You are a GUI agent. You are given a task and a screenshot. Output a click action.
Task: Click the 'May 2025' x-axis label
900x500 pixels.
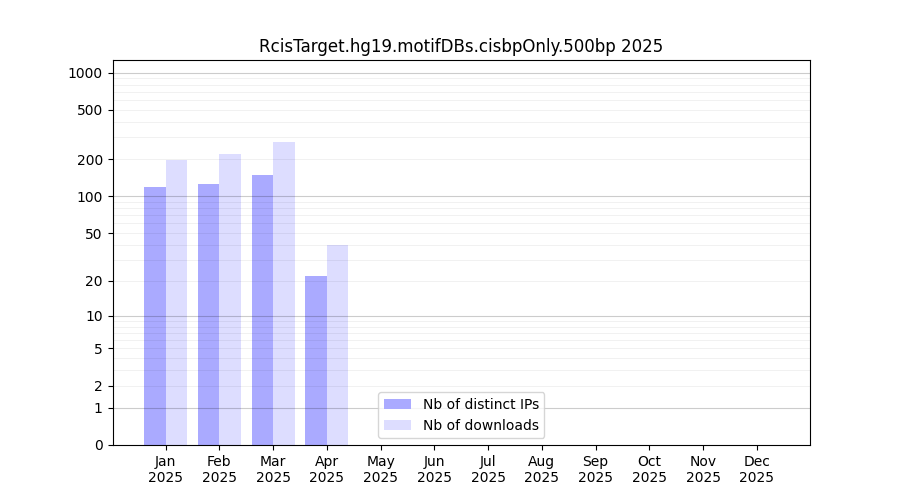pos(381,469)
